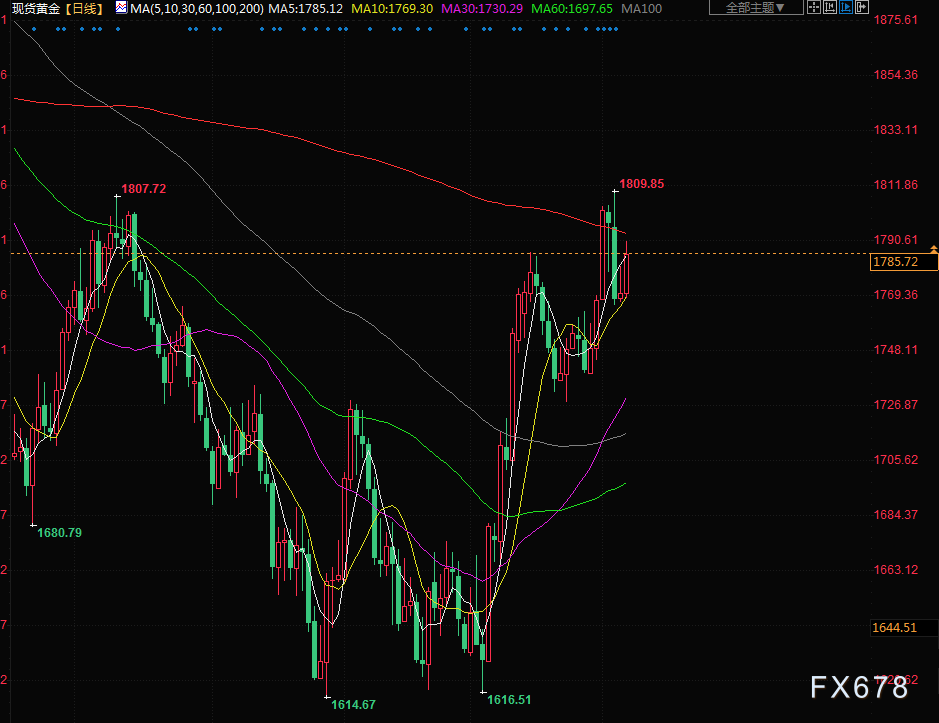Click the MA100 label

click(x=641, y=8)
